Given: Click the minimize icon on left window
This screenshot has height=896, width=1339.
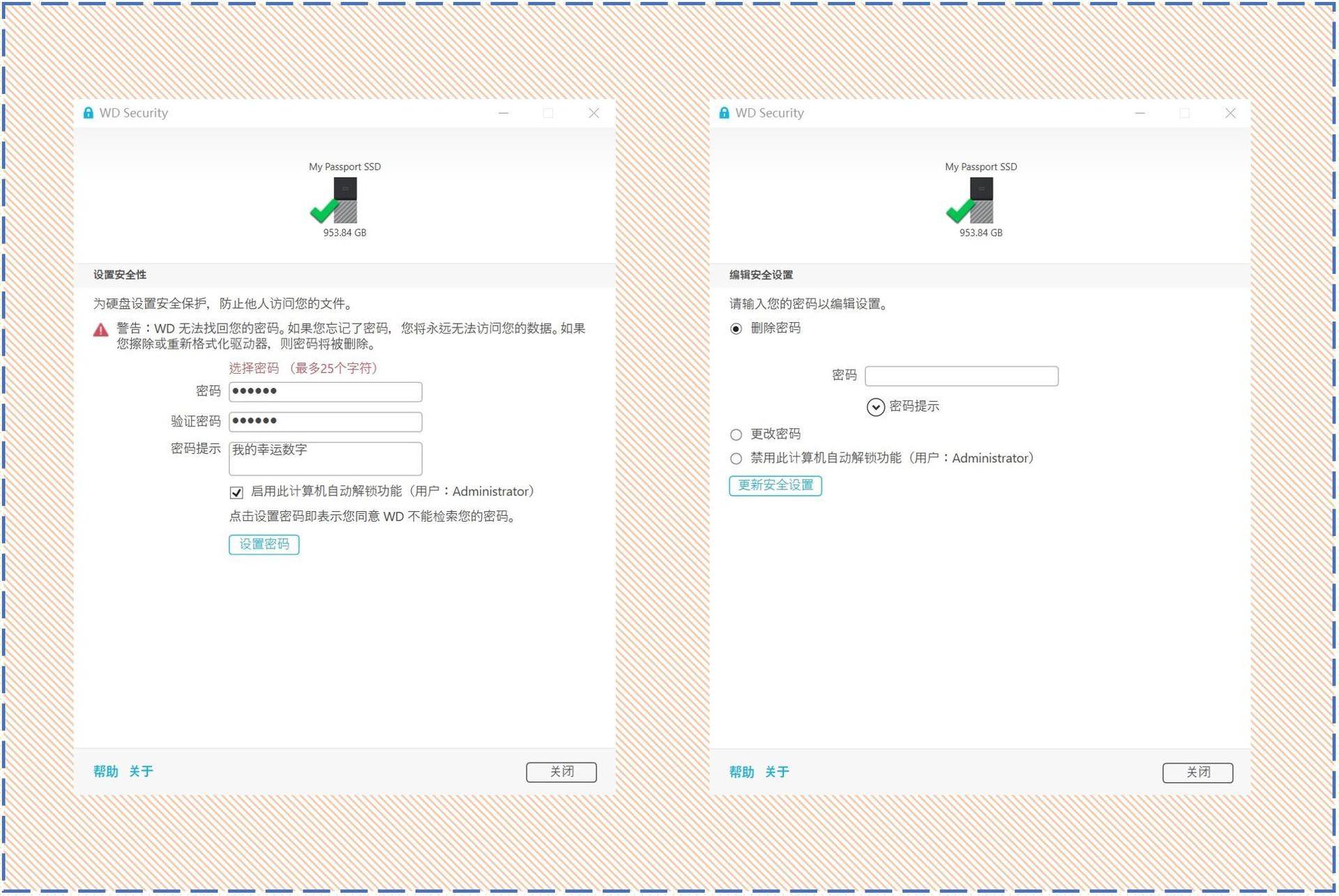Looking at the screenshot, I should (x=504, y=112).
